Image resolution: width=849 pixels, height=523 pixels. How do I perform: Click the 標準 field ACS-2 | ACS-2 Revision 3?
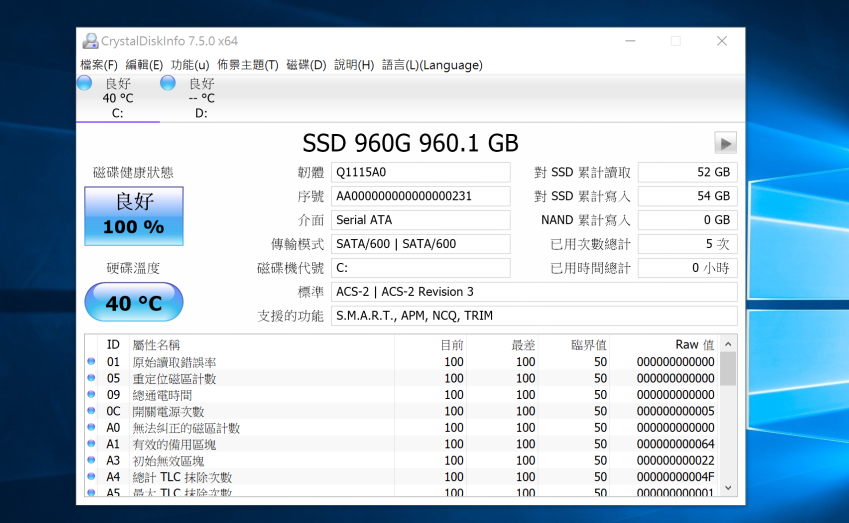(534, 292)
